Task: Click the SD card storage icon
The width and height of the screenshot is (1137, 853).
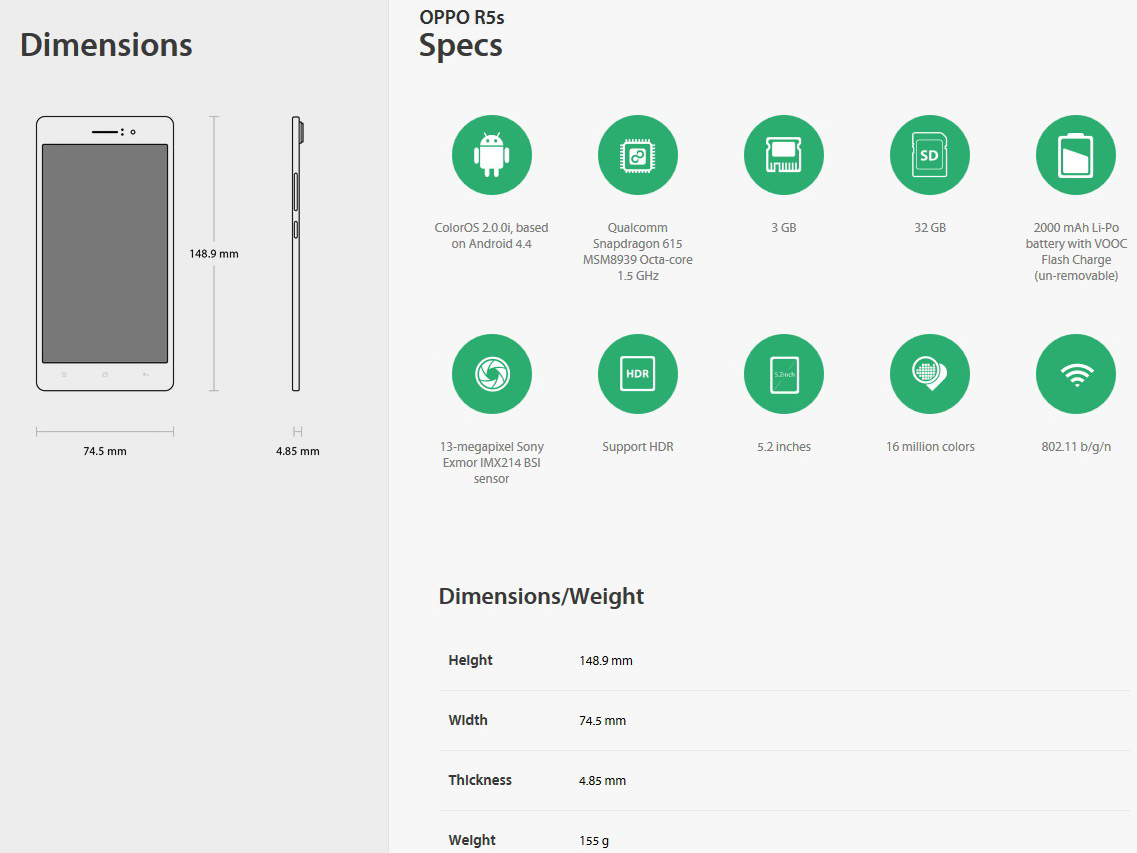Action: [x=930, y=155]
